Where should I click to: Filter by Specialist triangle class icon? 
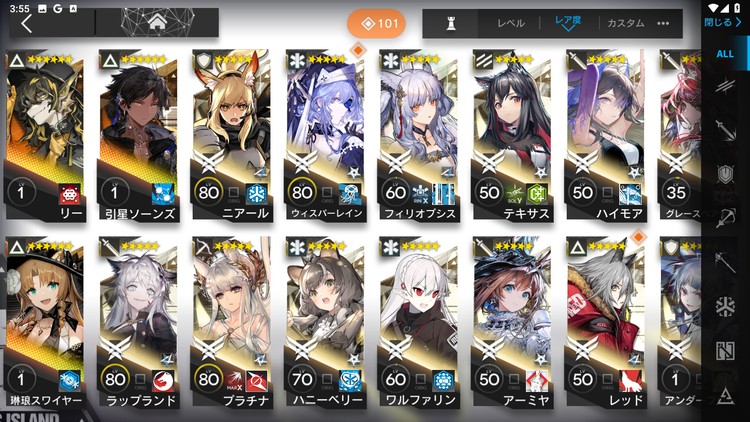(725, 395)
